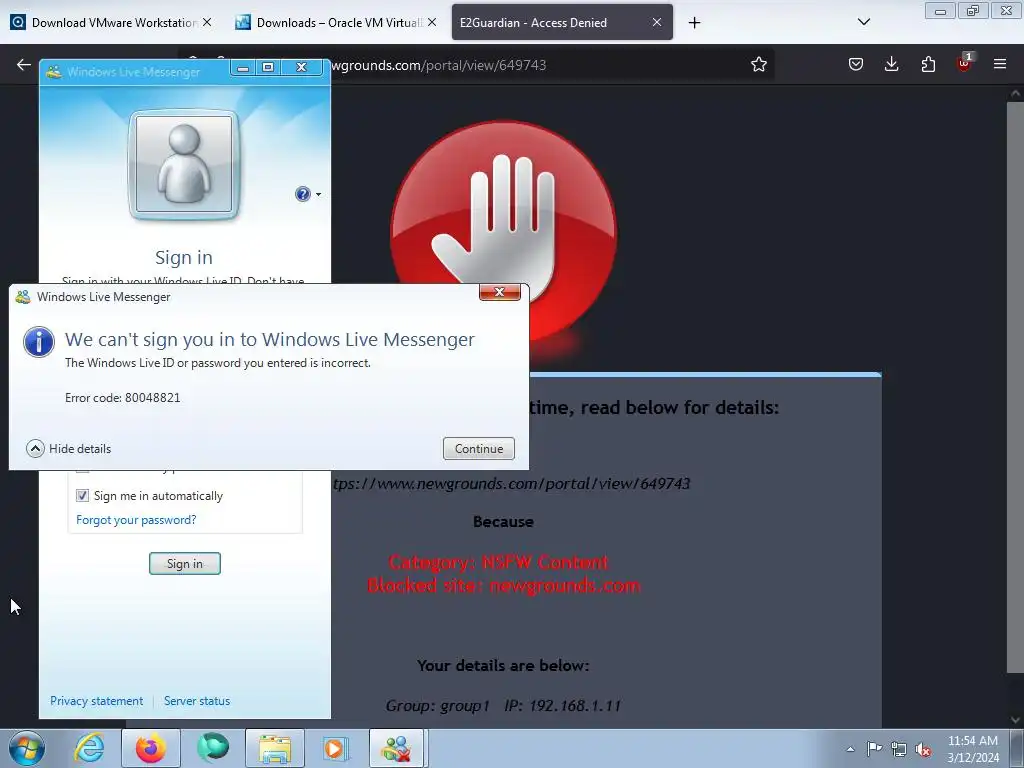Show hidden tray icons arrow
This screenshot has width=1024, height=768.
click(850, 749)
